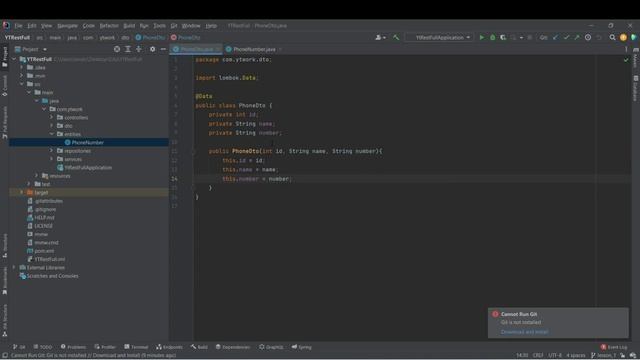Viewport: 640px width, 360px height.
Task: Click the orange IDE updates icon
Action: coord(623,38)
